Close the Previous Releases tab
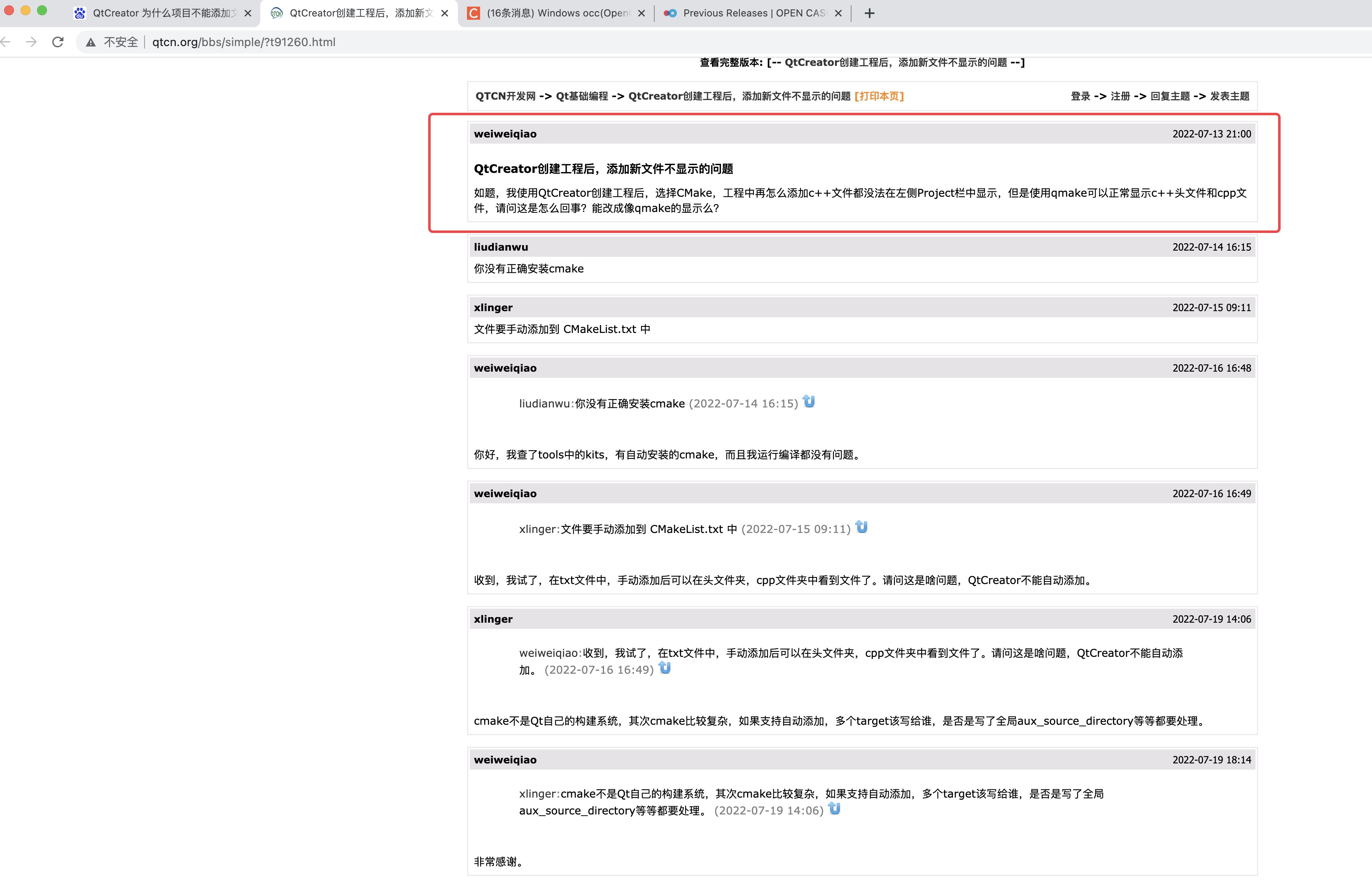This screenshot has height=884, width=1372. [838, 13]
